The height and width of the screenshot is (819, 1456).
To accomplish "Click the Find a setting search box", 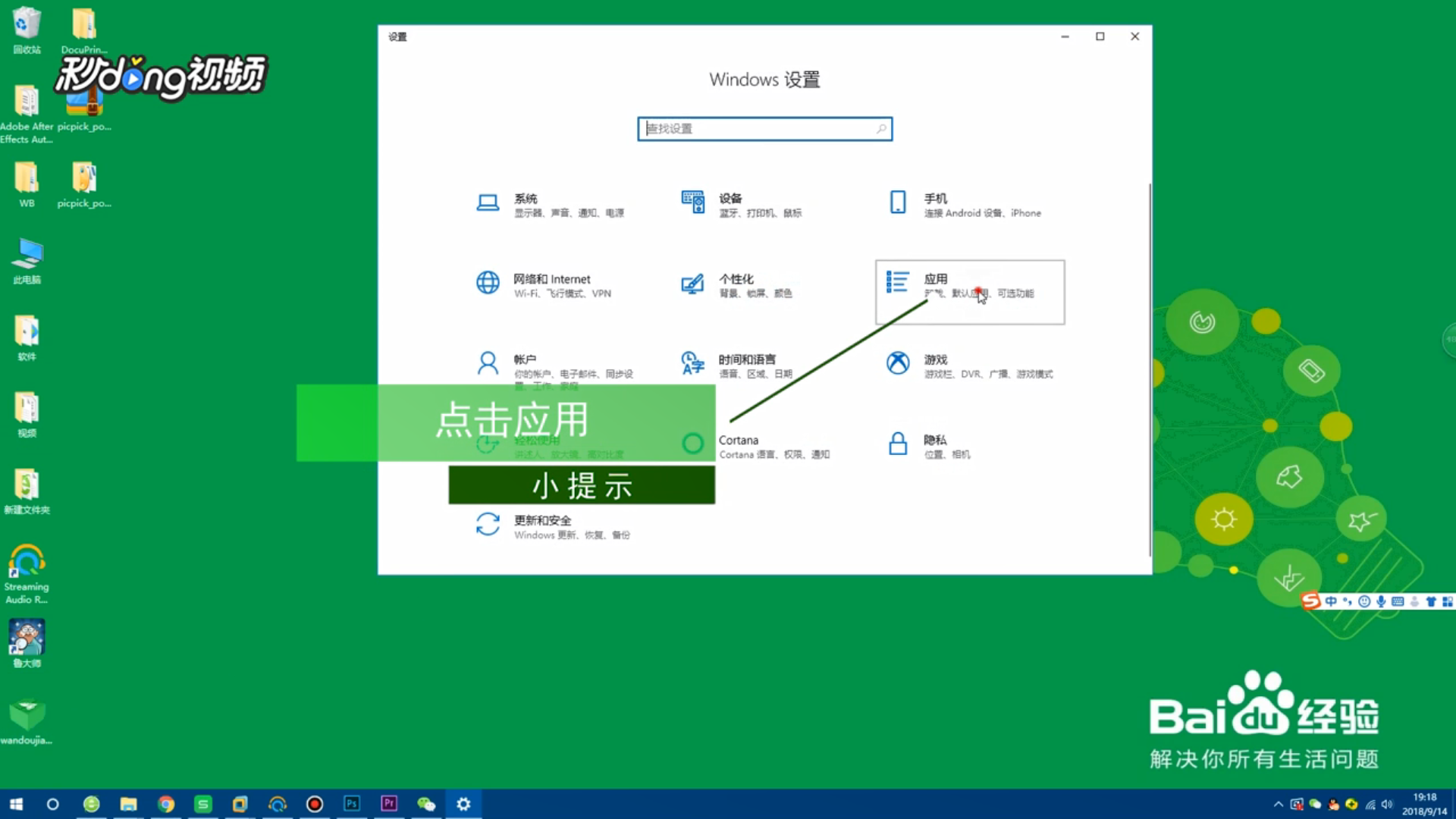I will [758, 129].
